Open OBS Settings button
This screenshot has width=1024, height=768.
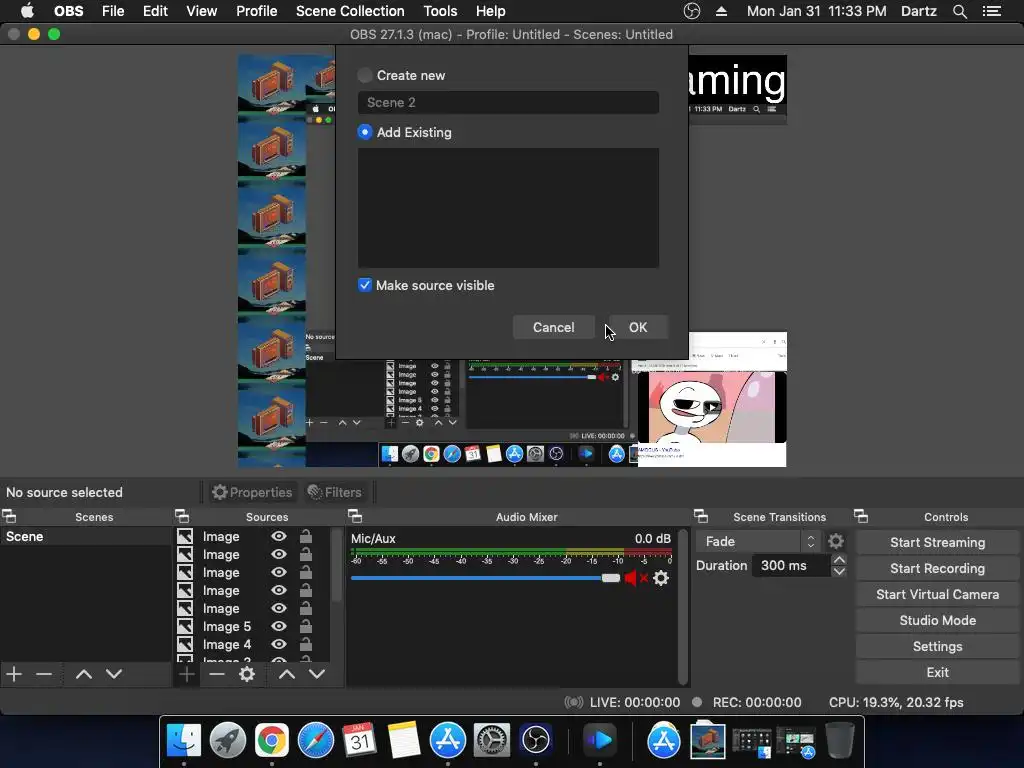click(937, 647)
